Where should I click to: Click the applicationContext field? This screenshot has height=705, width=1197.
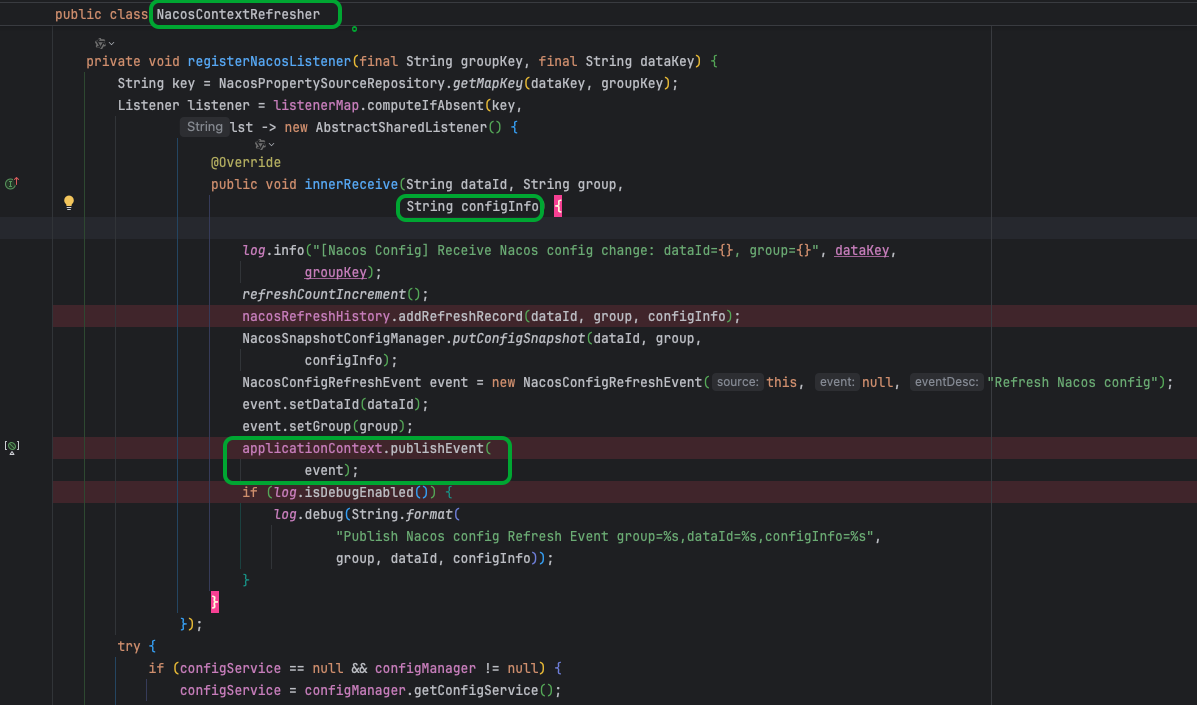click(x=312, y=449)
